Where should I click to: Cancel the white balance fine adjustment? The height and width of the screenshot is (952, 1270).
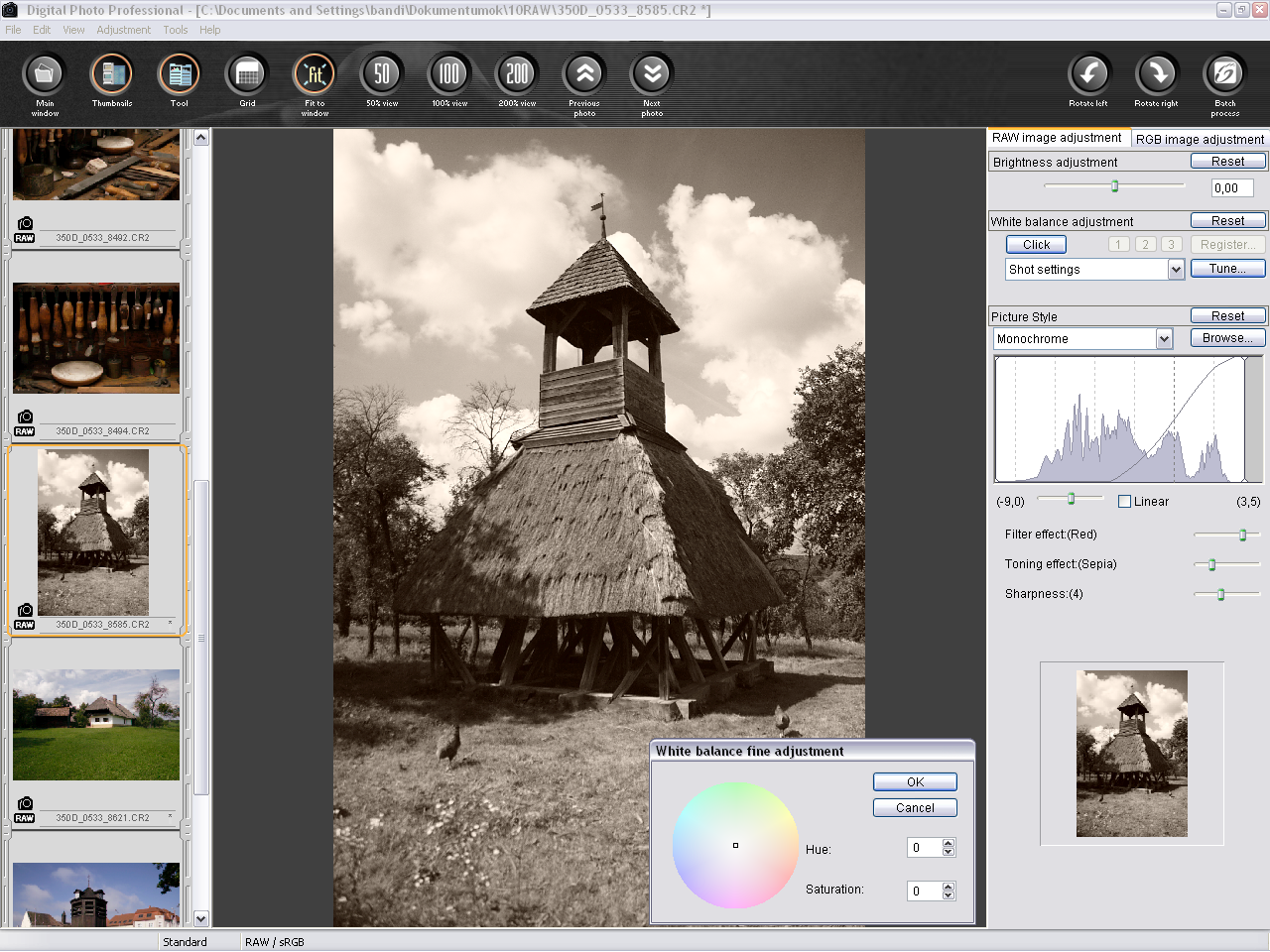915,808
